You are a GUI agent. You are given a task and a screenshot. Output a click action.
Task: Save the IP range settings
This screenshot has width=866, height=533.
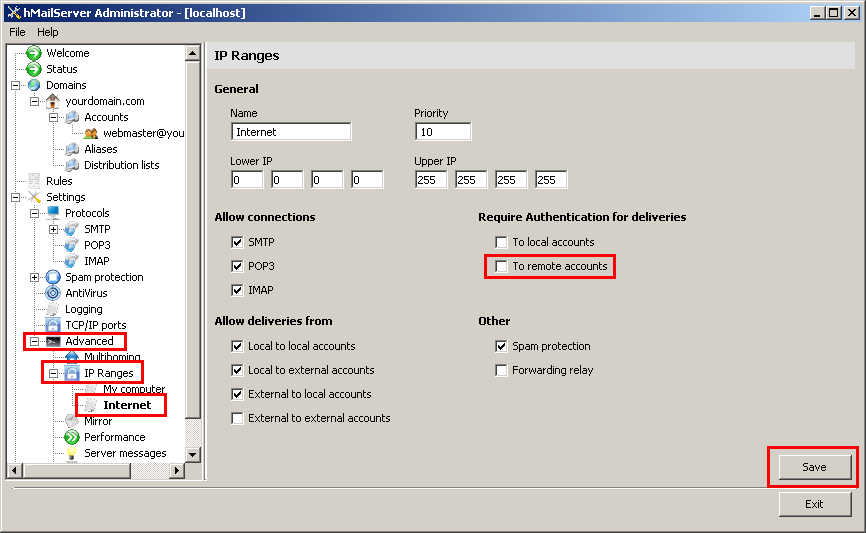click(815, 467)
